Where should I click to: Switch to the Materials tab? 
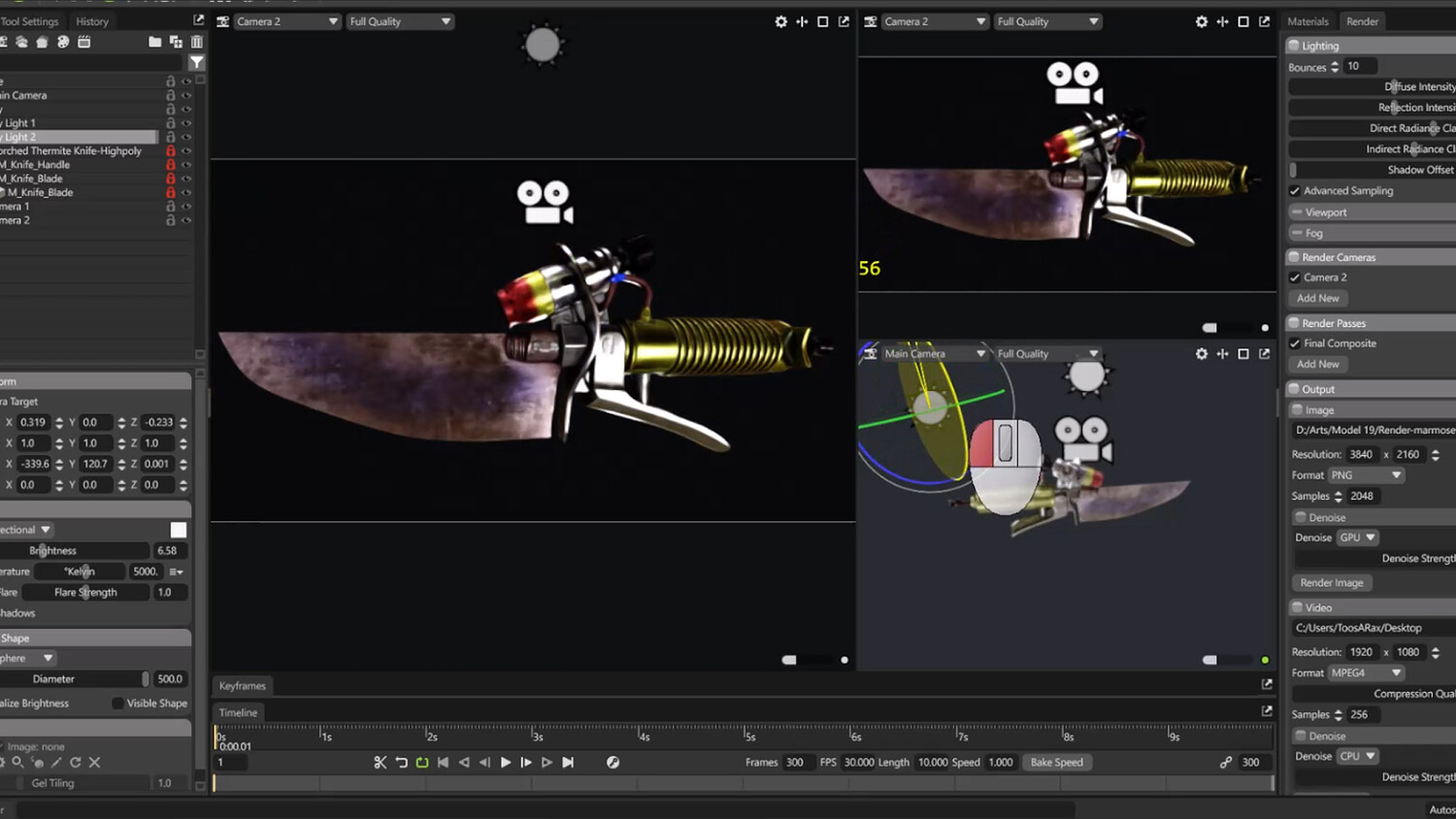click(1307, 21)
